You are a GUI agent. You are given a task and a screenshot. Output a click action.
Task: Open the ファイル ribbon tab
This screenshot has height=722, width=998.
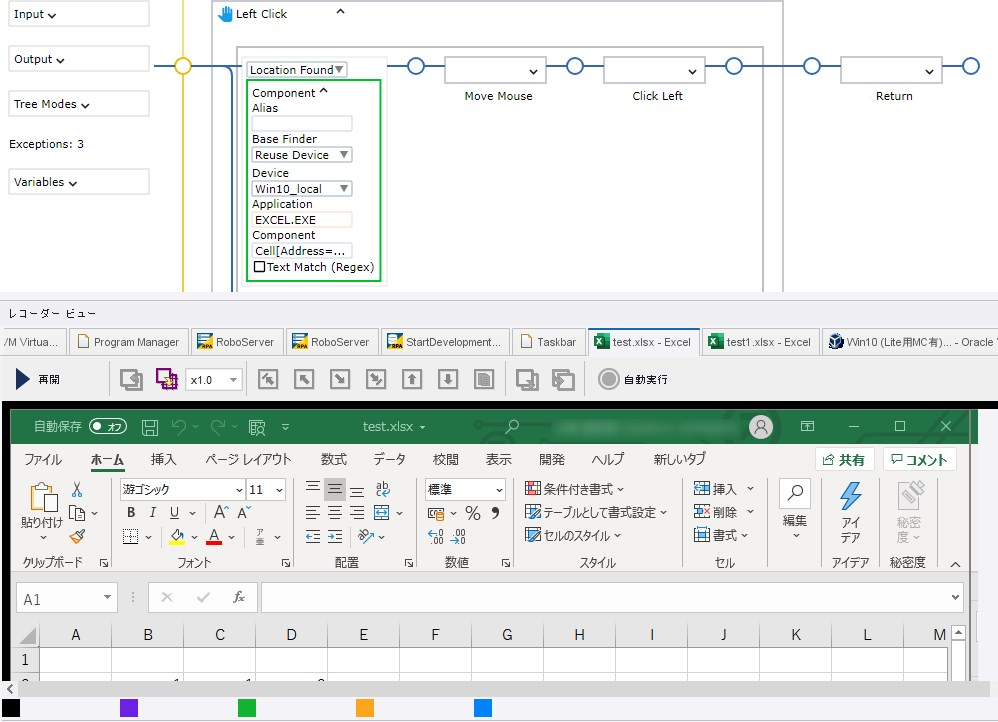coord(43,459)
